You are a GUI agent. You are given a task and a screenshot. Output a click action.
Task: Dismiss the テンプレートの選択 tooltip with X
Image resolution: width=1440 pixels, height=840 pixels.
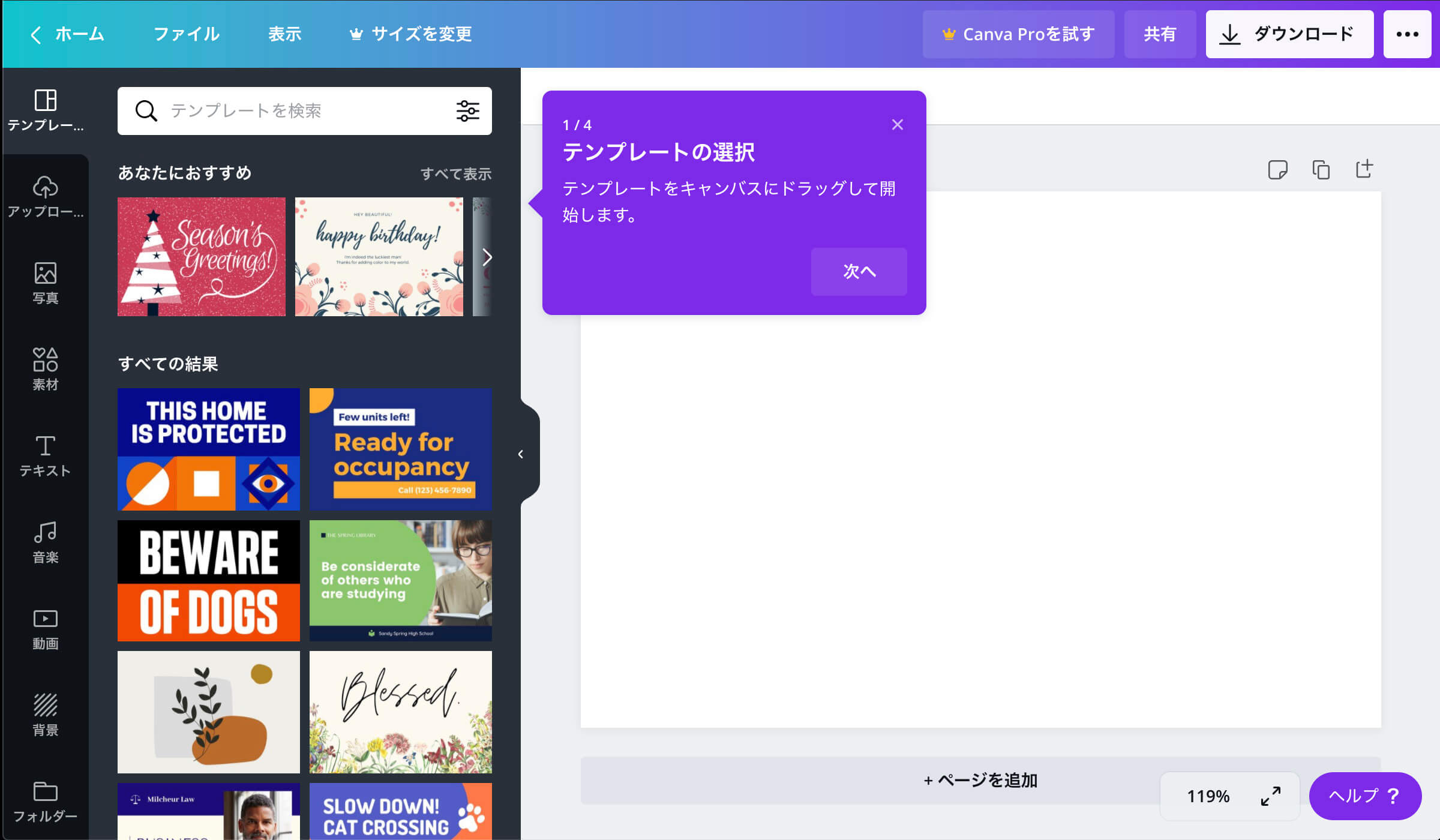tap(897, 124)
